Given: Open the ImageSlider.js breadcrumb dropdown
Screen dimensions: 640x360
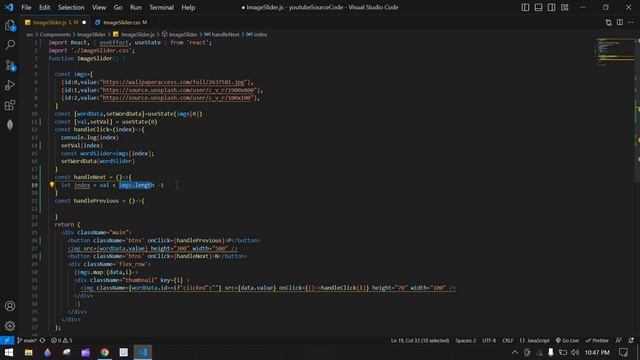Looking at the screenshot, I should [134, 35].
